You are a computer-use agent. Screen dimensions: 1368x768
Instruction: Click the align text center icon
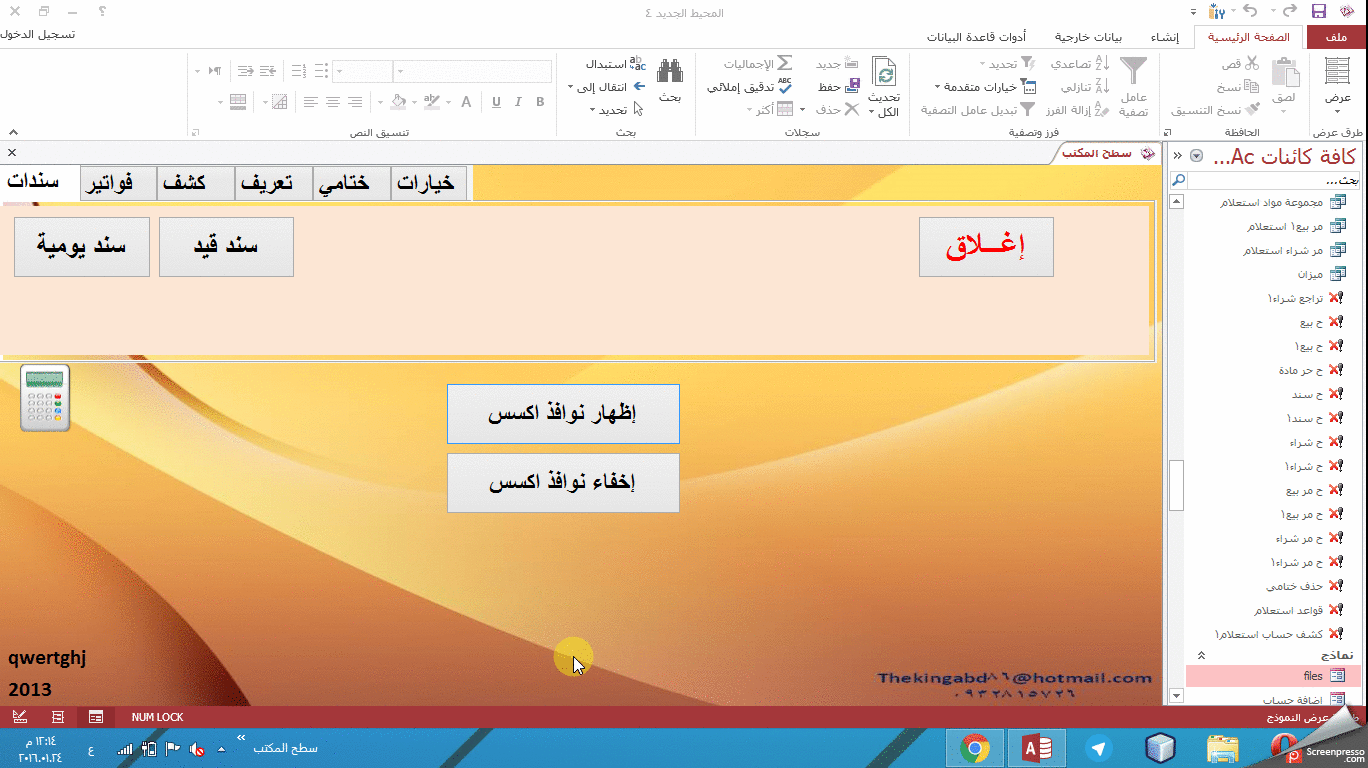click(332, 102)
